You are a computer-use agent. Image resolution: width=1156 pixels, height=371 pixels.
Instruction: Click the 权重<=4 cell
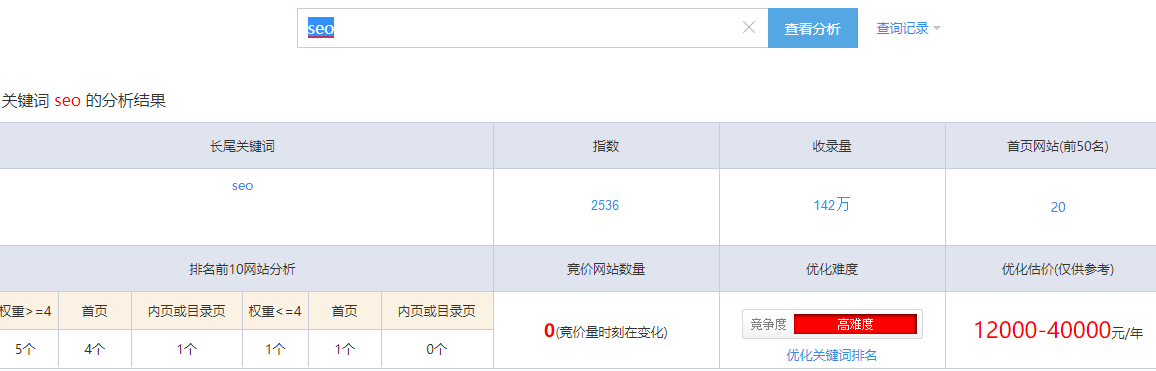pyautogui.click(x=275, y=311)
